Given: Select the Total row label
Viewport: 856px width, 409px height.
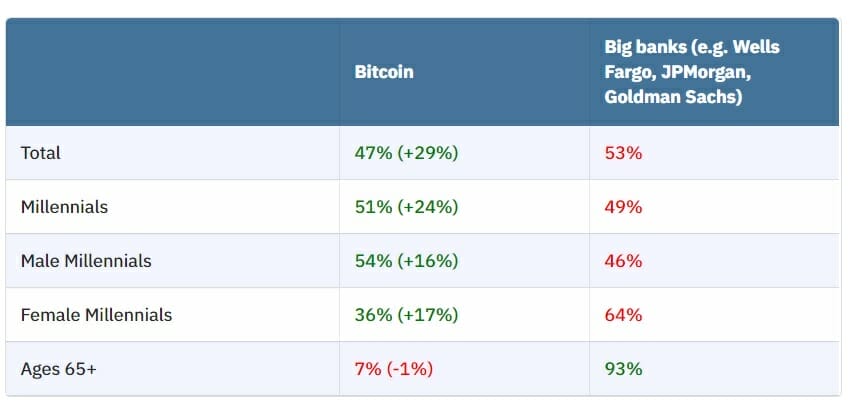Looking at the screenshot, I should point(41,153).
